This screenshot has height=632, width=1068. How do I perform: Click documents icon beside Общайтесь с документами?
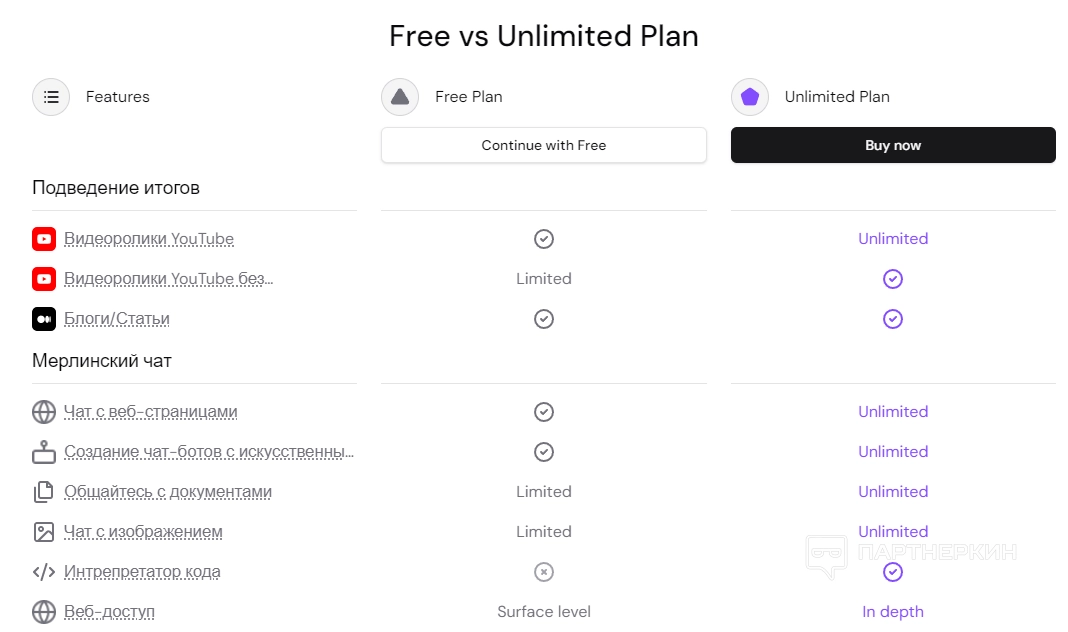tap(44, 492)
